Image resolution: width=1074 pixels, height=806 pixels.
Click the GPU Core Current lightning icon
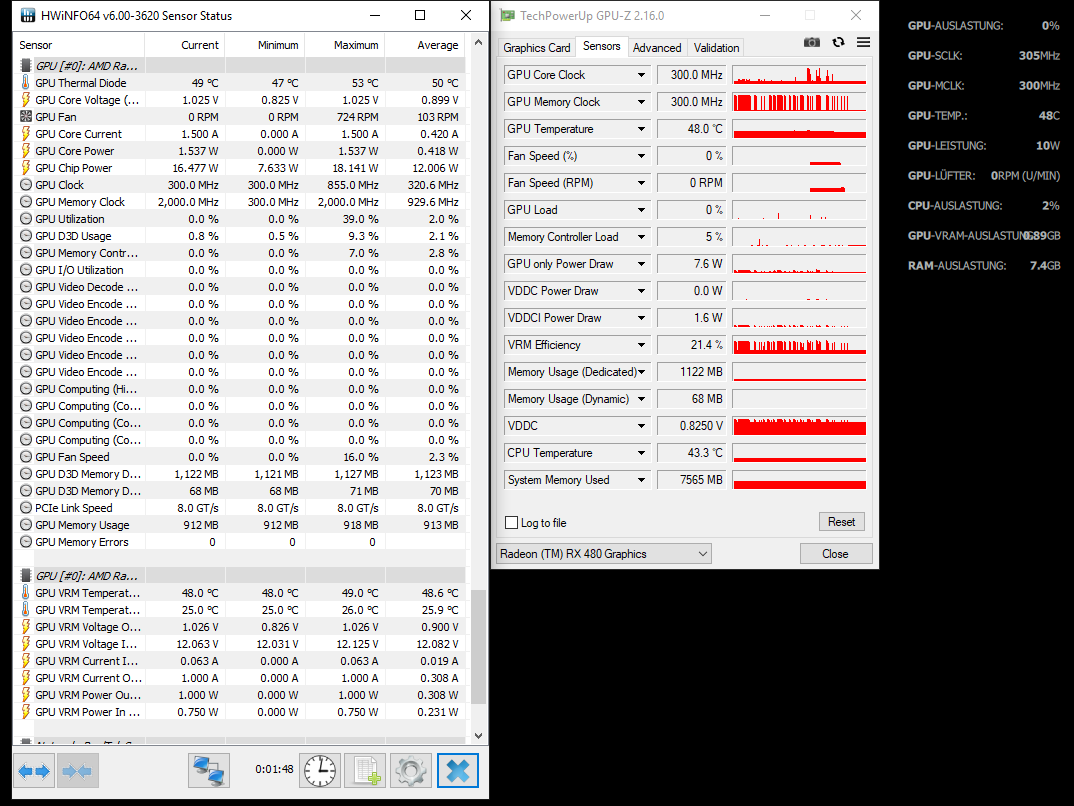click(x=25, y=134)
